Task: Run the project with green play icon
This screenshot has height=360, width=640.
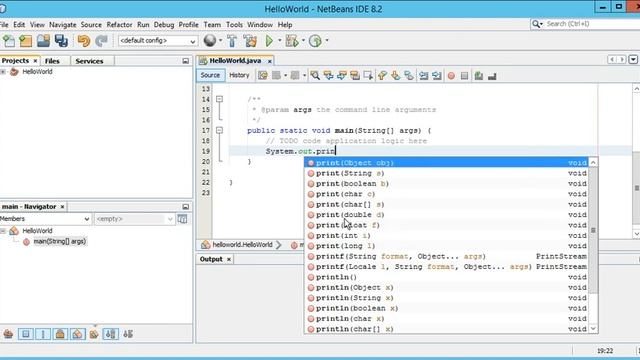Action: [x=269, y=41]
